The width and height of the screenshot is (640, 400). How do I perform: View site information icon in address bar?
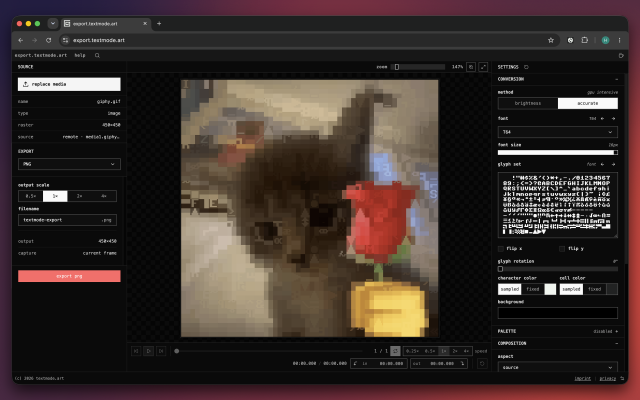pos(65,40)
